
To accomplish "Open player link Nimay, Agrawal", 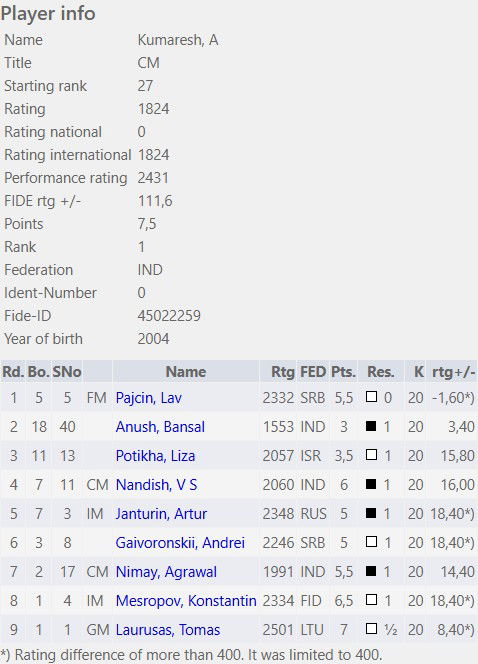I will (166, 572).
